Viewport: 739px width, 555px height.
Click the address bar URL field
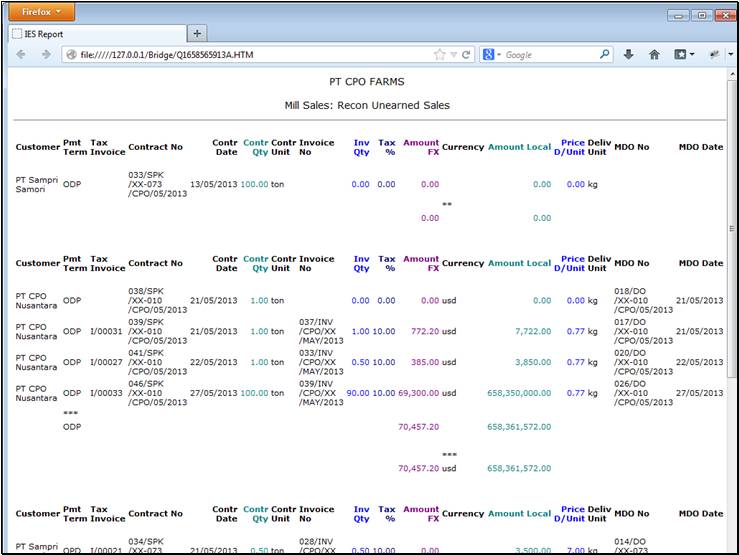245,55
